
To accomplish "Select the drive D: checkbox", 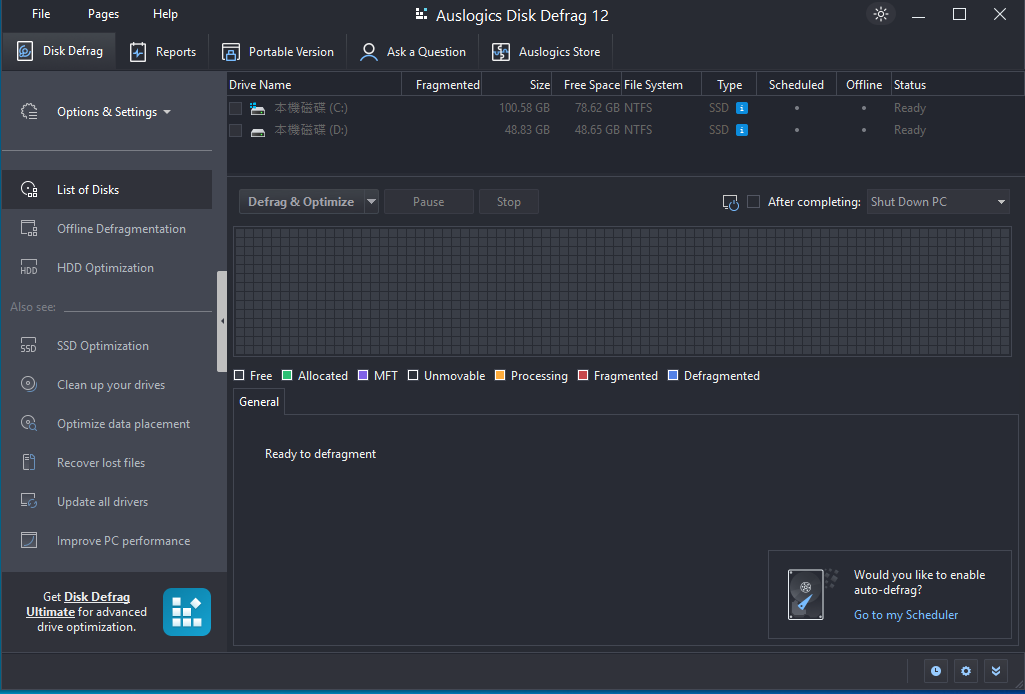I will (235, 130).
